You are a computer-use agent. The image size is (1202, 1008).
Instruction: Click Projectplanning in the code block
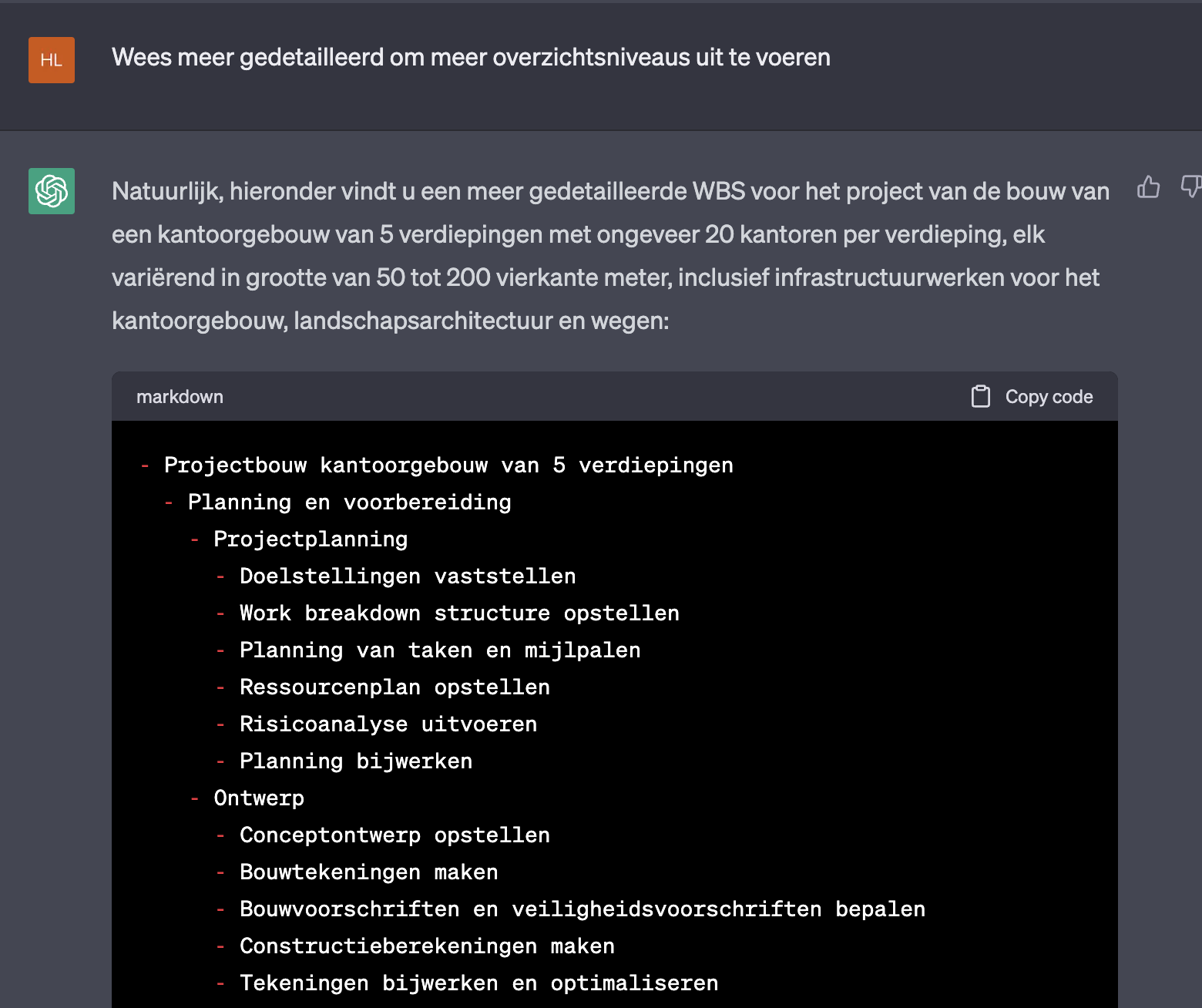pos(310,539)
